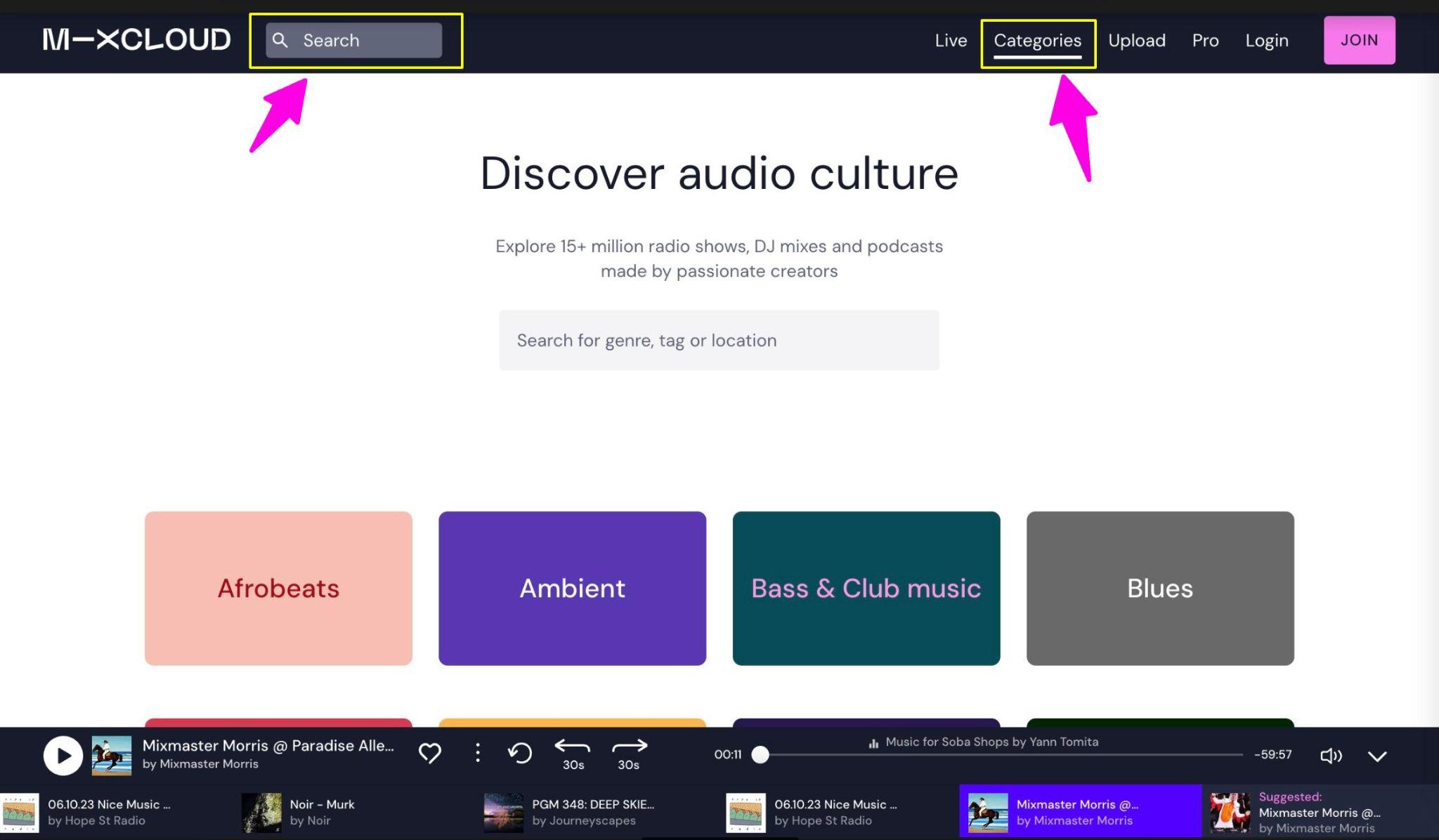Select first '06.10.23 Nice Music' queue item
This screenshot has height=840, width=1439.
pos(119,812)
